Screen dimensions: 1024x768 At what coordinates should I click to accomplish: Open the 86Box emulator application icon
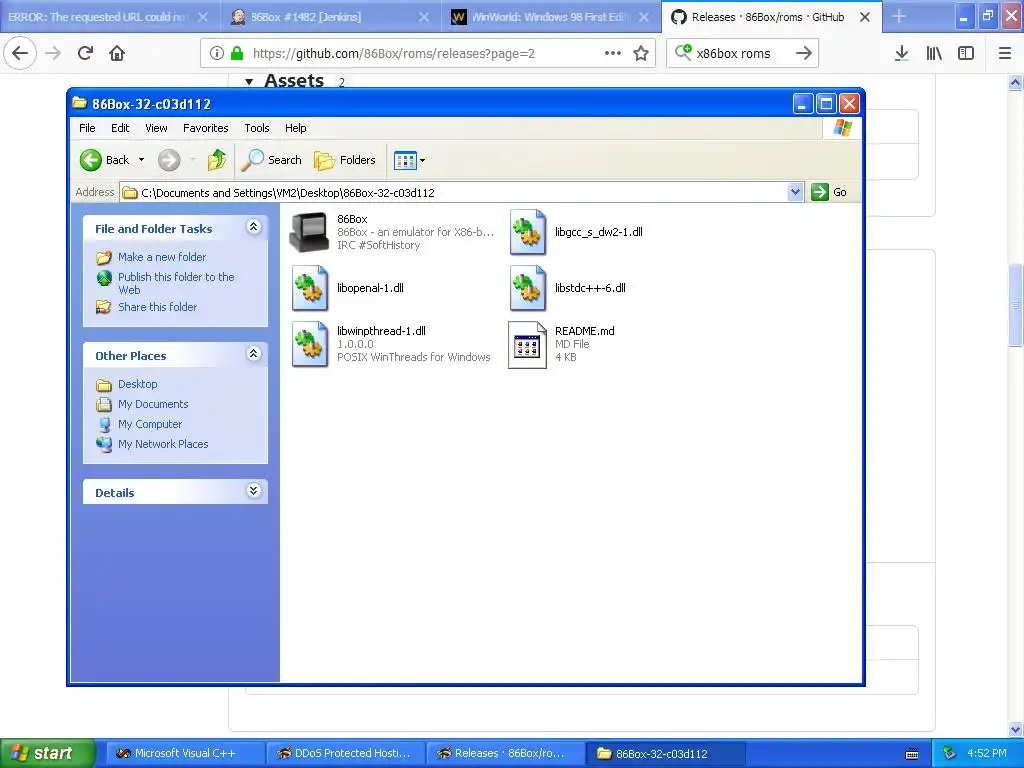coord(309,232)
